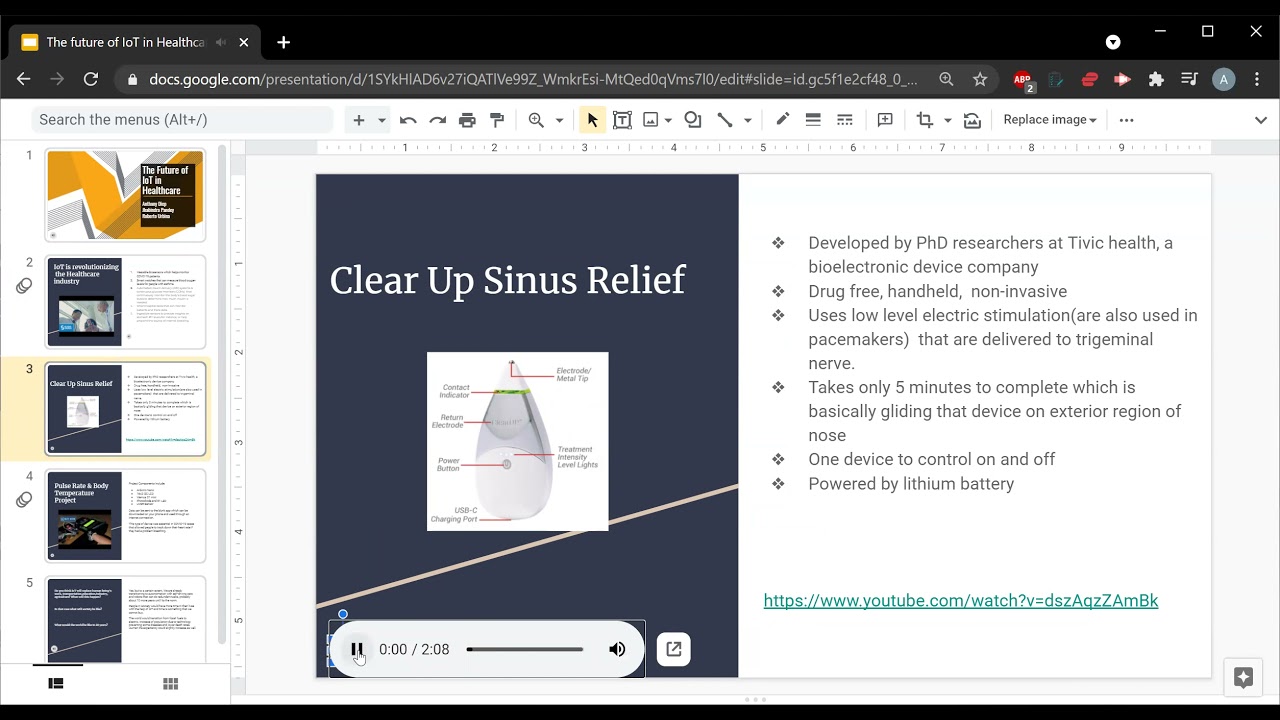The image size is (1280, 720).
Task: Open the Chrome three-dot menu
Action: click(1257, 79)
